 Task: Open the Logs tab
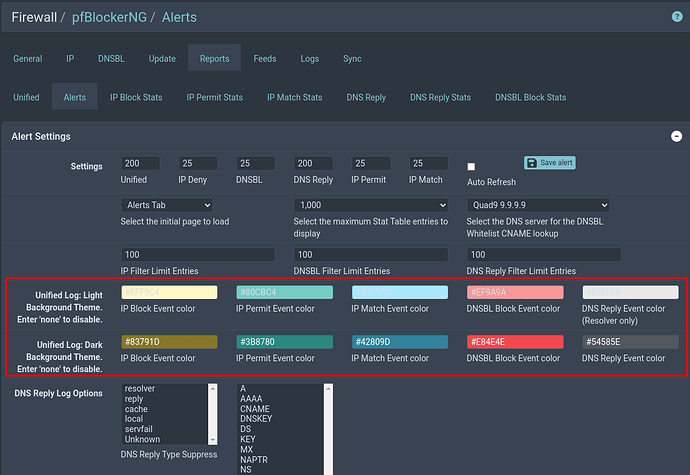pos(309,59)
